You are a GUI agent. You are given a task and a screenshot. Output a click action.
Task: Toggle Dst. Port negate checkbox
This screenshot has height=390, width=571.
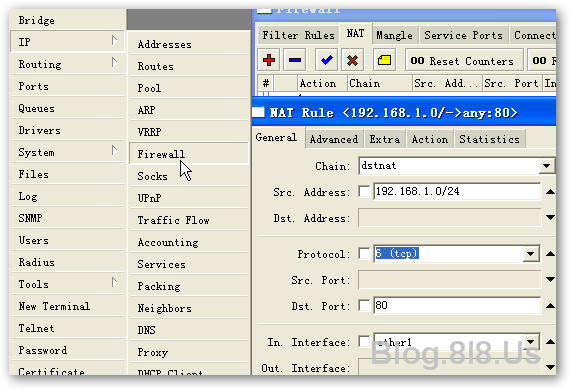point(364,305)
